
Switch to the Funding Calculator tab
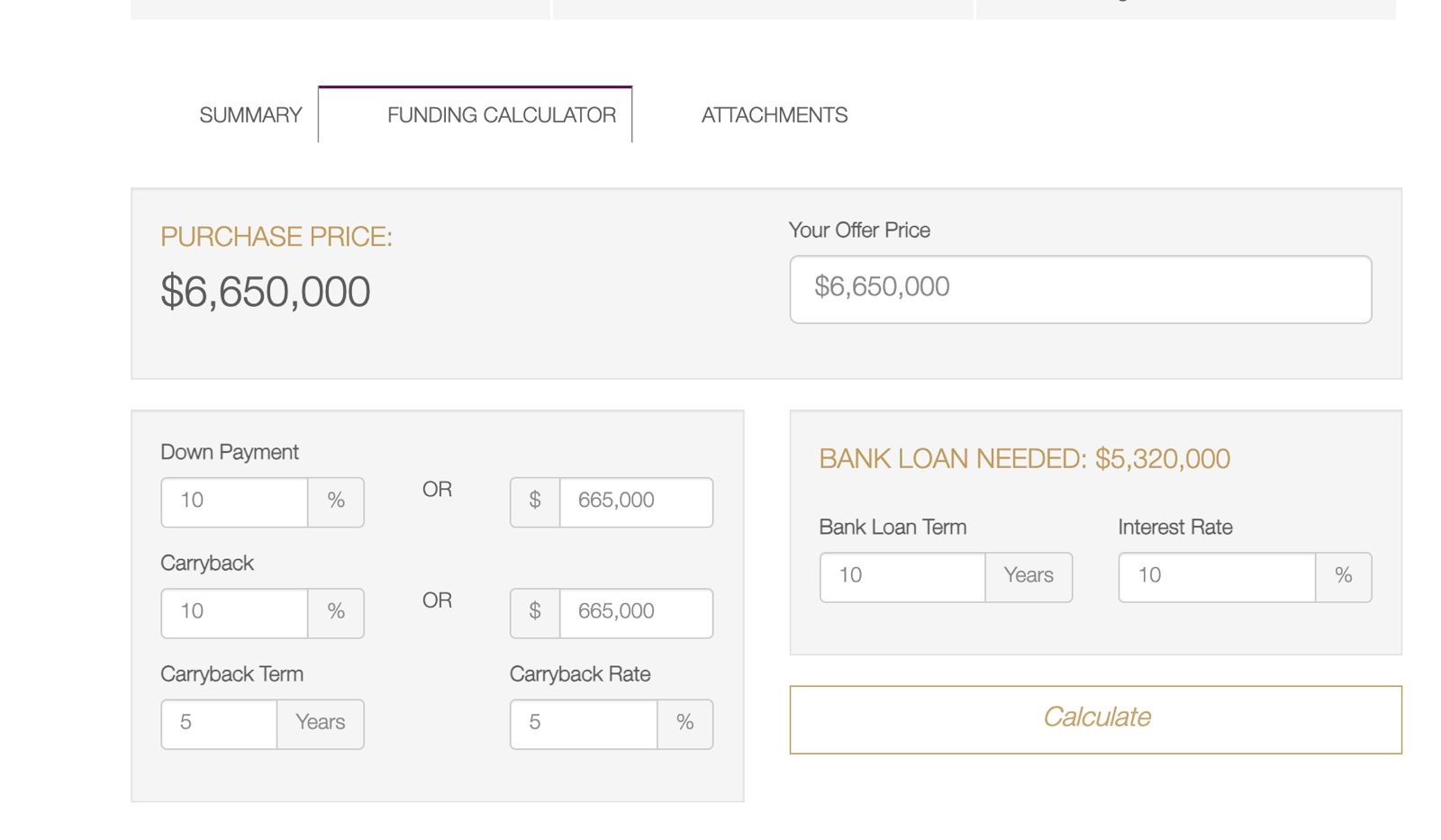click(x=501, y=115)
